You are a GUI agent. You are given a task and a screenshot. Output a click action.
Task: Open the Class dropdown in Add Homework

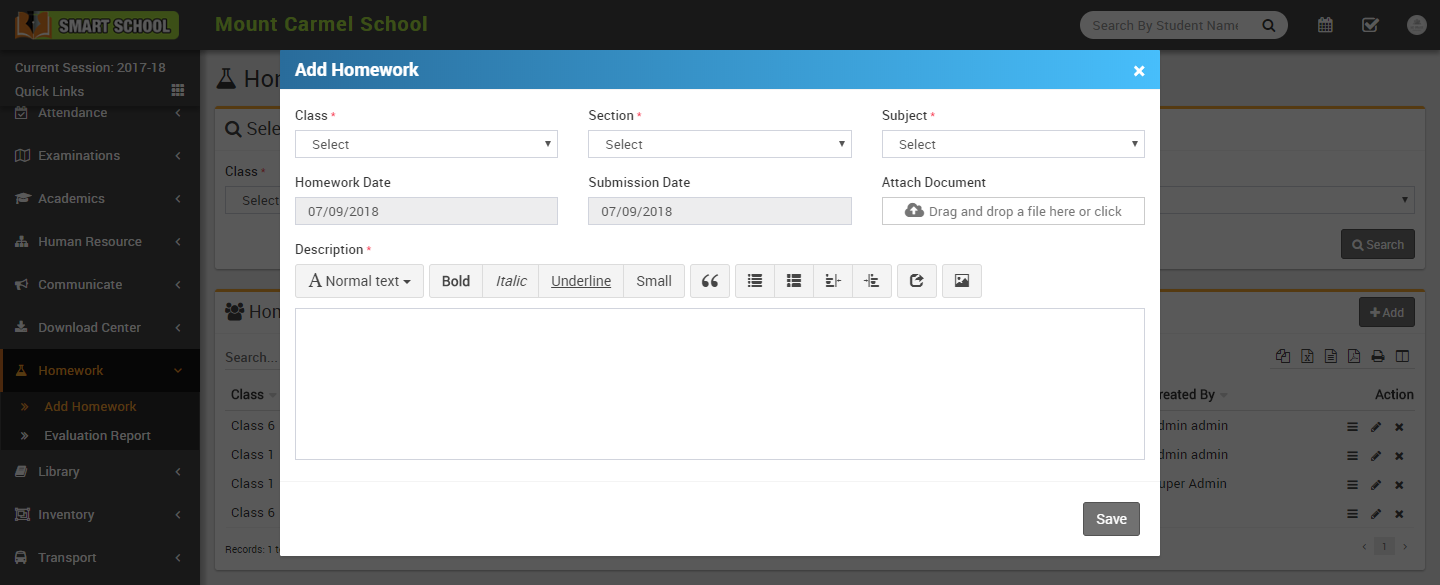coord(426,144)
